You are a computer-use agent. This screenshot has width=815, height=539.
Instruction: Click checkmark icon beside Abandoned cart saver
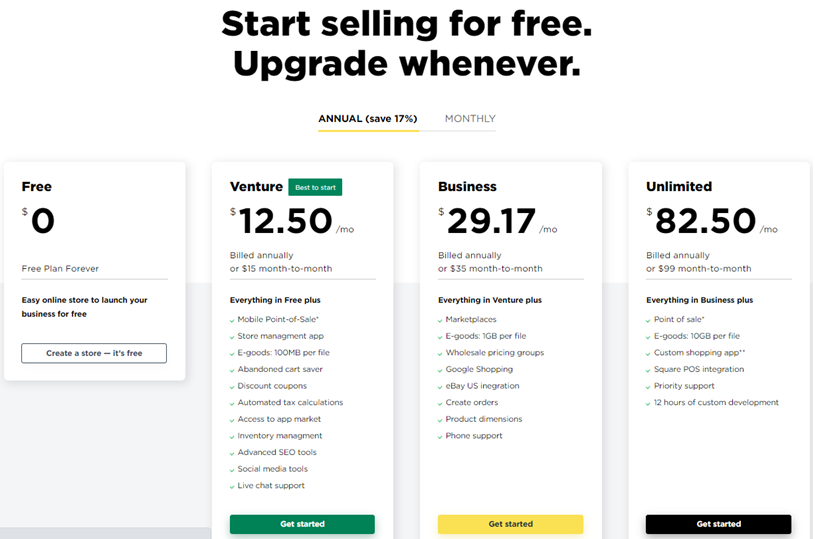pos(232,370)
